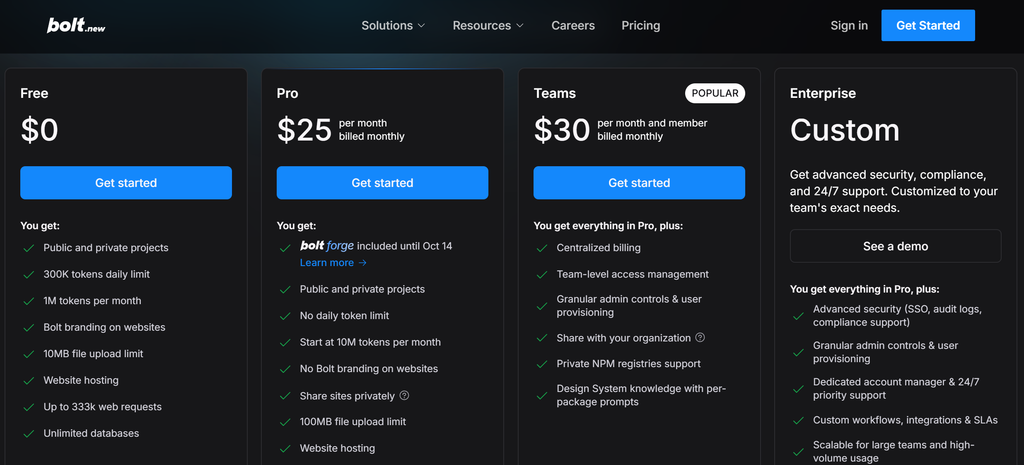Image resolution: width=1024 pixels, height=465 pixels.
Task: Click the $30 Teams price
Action: [x=562, y=130]
